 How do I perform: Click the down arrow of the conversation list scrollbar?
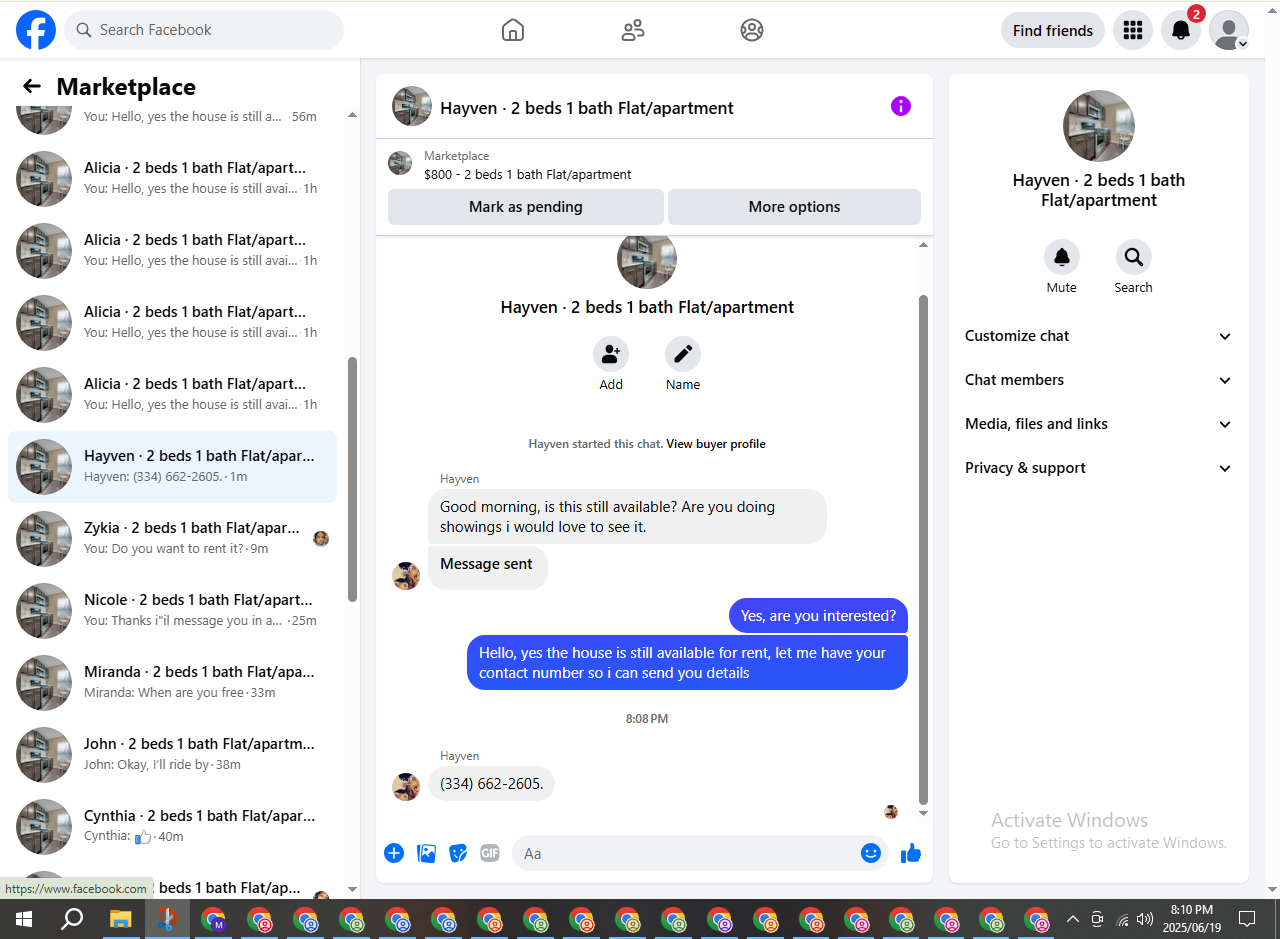click(x=352, y=889)
